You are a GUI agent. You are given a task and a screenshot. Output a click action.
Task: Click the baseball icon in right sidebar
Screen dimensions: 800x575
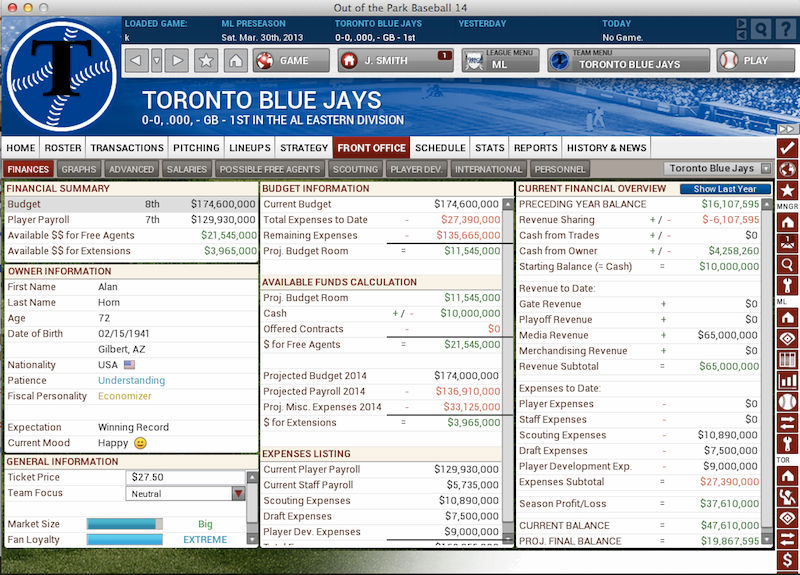tap(787, 402)
